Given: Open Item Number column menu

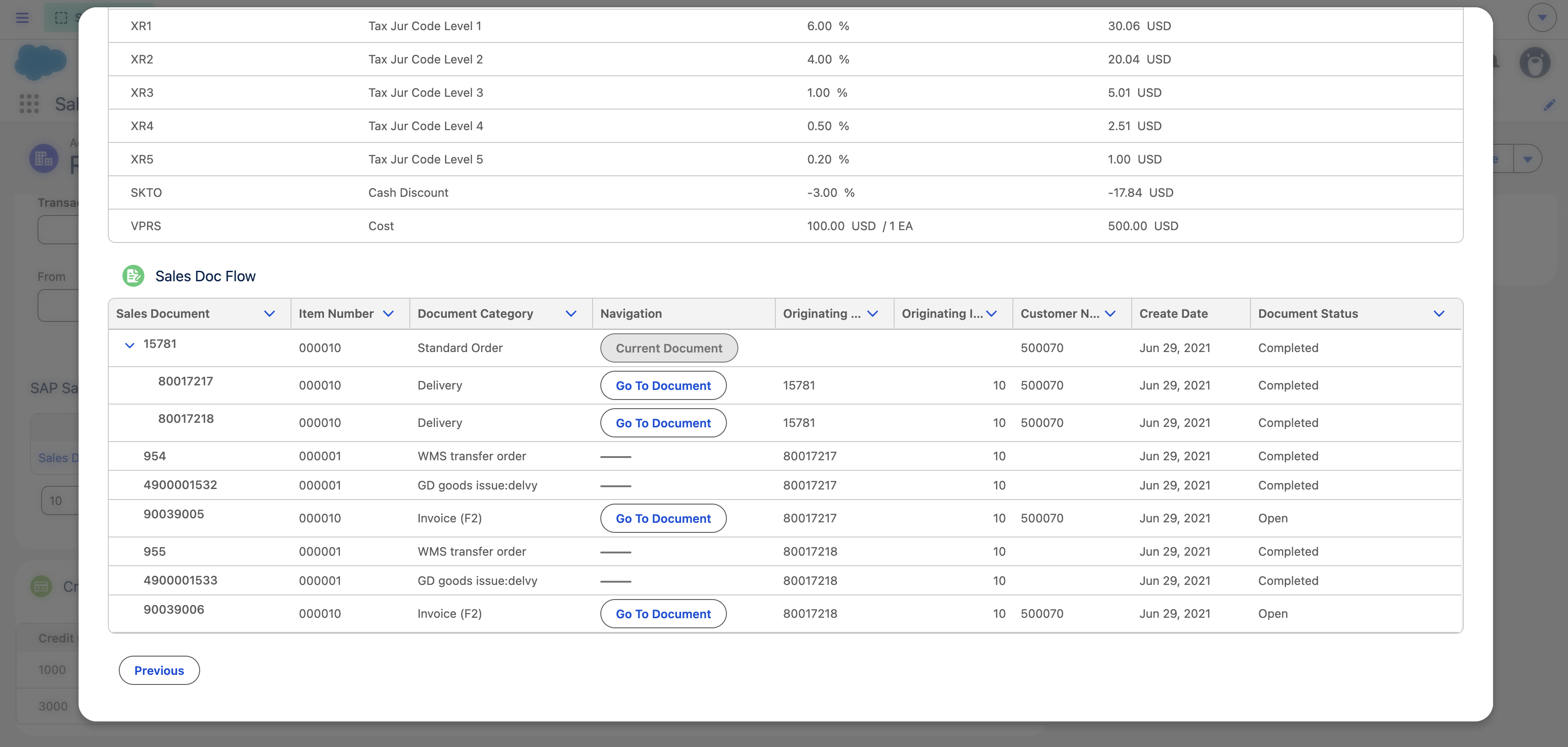Looking at the screenshot, I should [x=388, y=313].
